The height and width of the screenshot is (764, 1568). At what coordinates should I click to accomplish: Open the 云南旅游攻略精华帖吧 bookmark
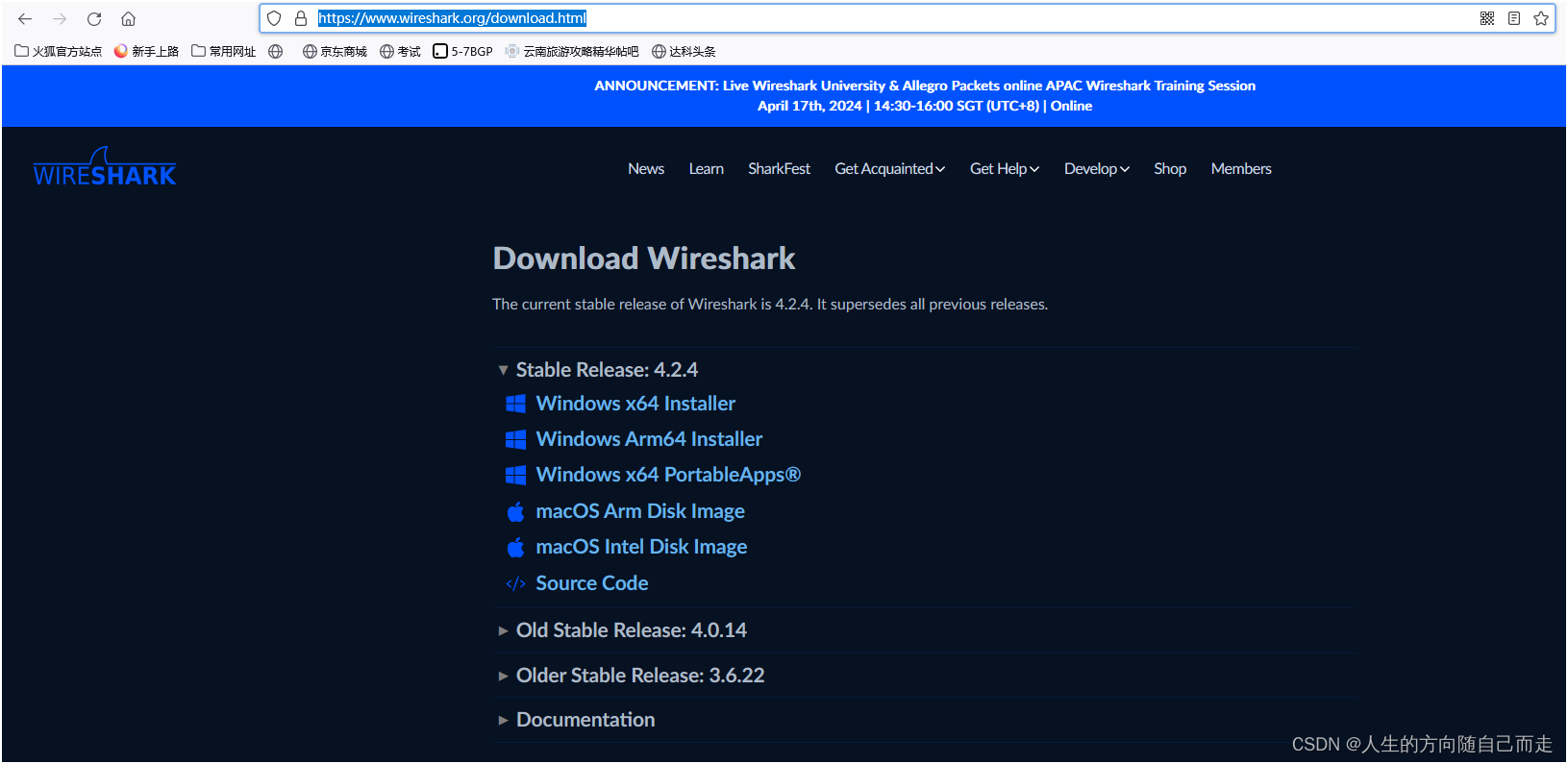(572, 51)
